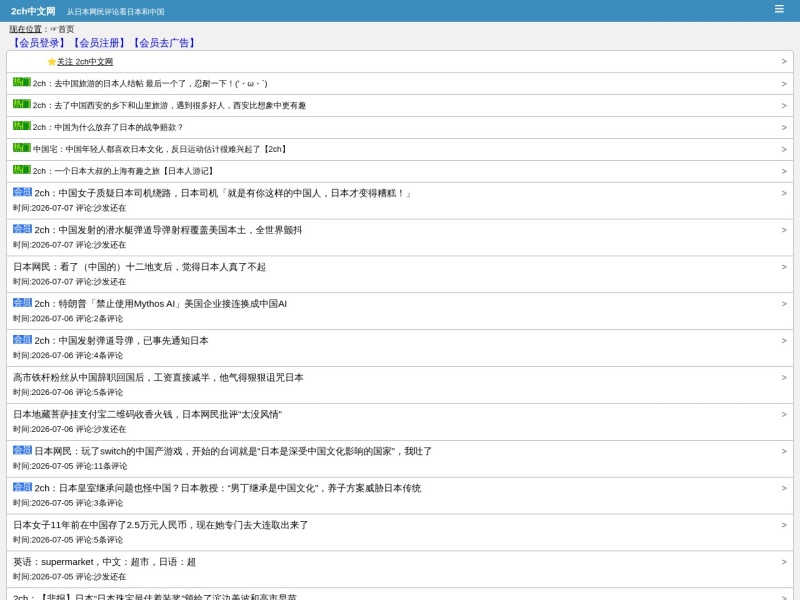800x600 pixels.
Task: Click blue 会员 badge on 中国女子质疑日本司机绕路 post
Action: tap(22, 192)
